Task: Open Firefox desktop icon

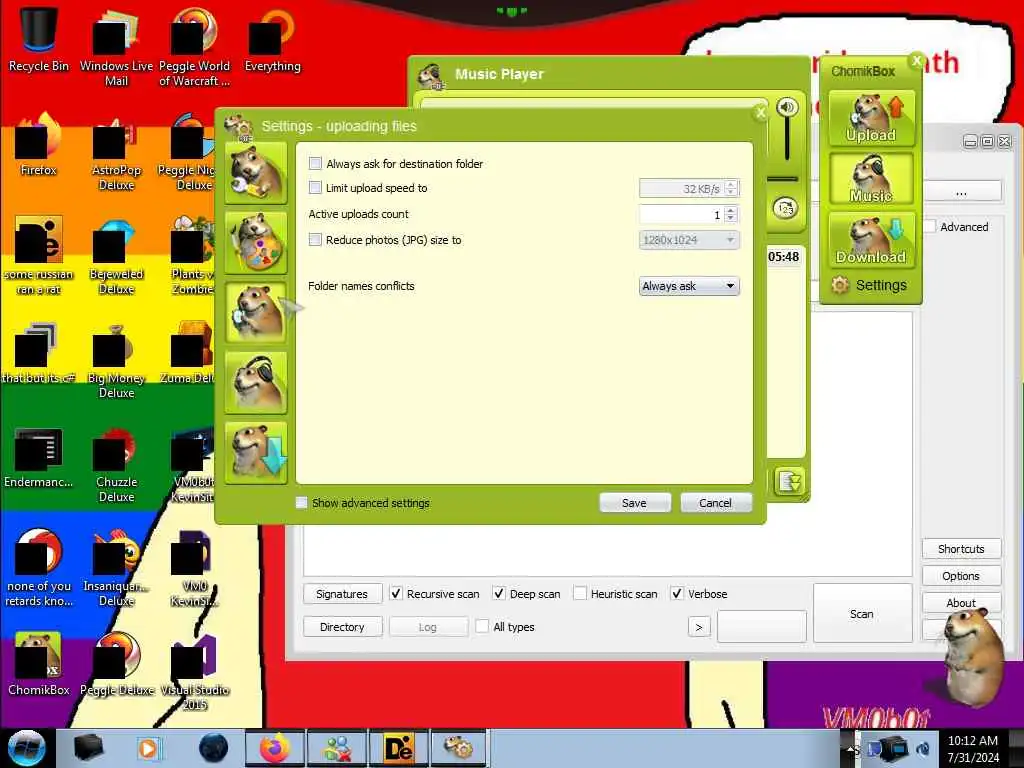Action: 39,145
